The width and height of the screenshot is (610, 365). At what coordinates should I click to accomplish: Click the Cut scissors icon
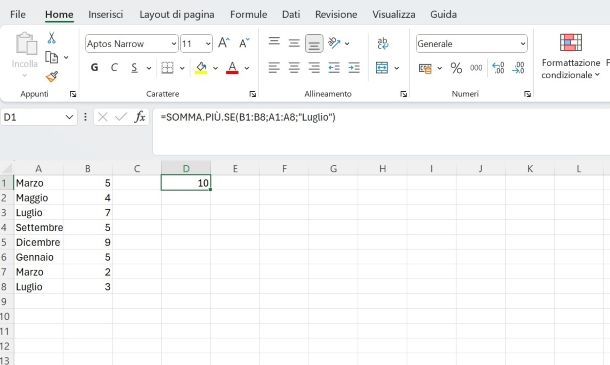coord(51,38)
